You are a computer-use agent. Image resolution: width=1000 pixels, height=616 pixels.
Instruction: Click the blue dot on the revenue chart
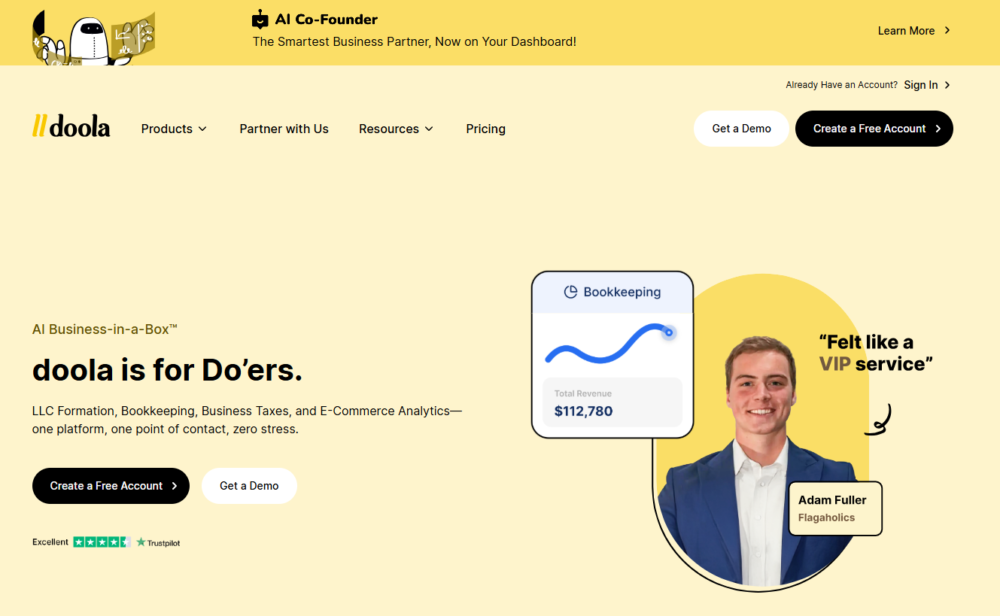(x=668, y=332)
